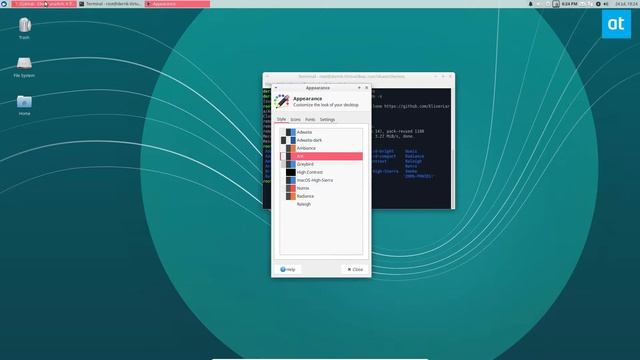Screen dimensions: 640x360
Task: Select the Ambiance theme
Action: click(321, 148)
